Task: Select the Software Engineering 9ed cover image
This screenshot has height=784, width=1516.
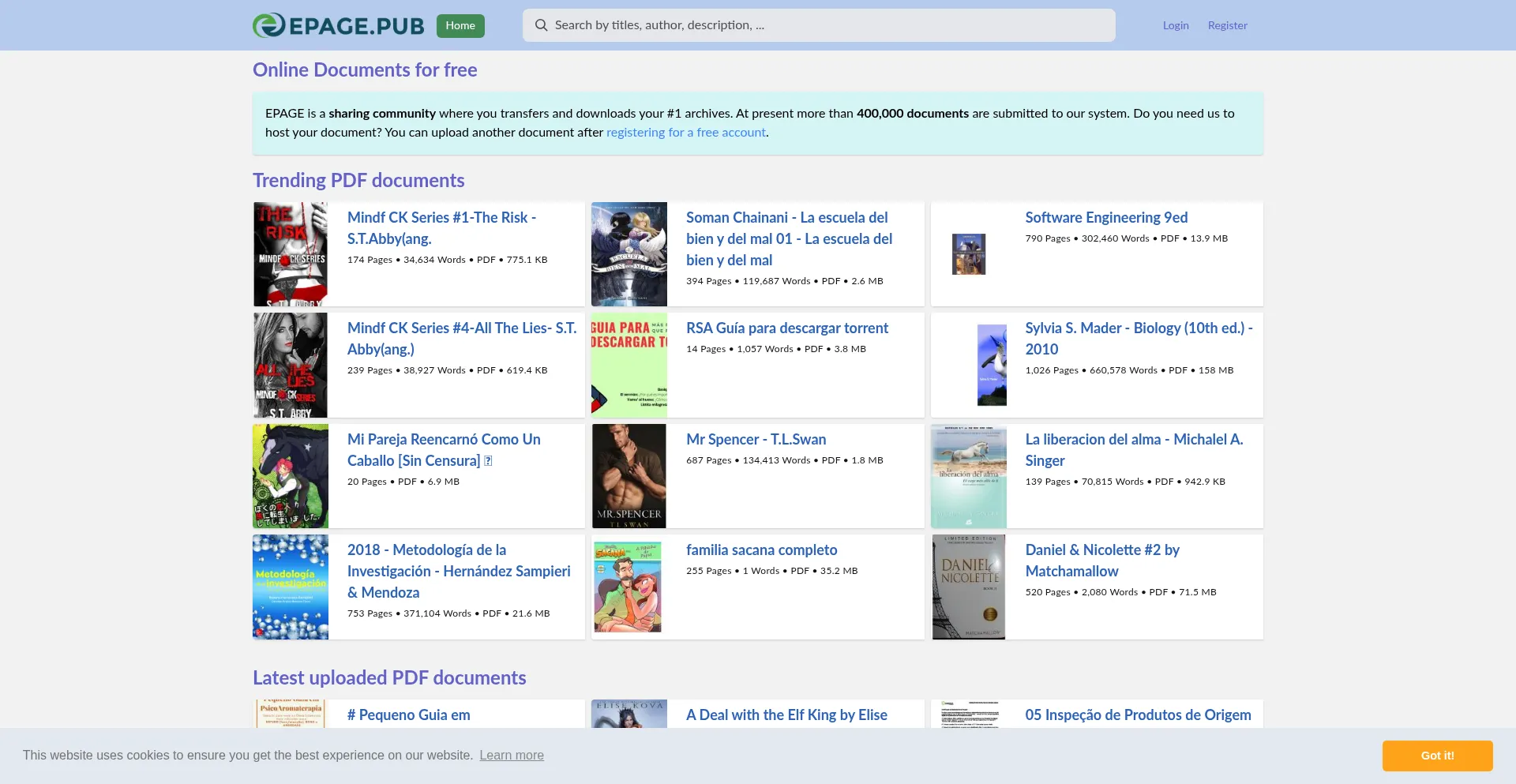Action: tap(968, 254)
